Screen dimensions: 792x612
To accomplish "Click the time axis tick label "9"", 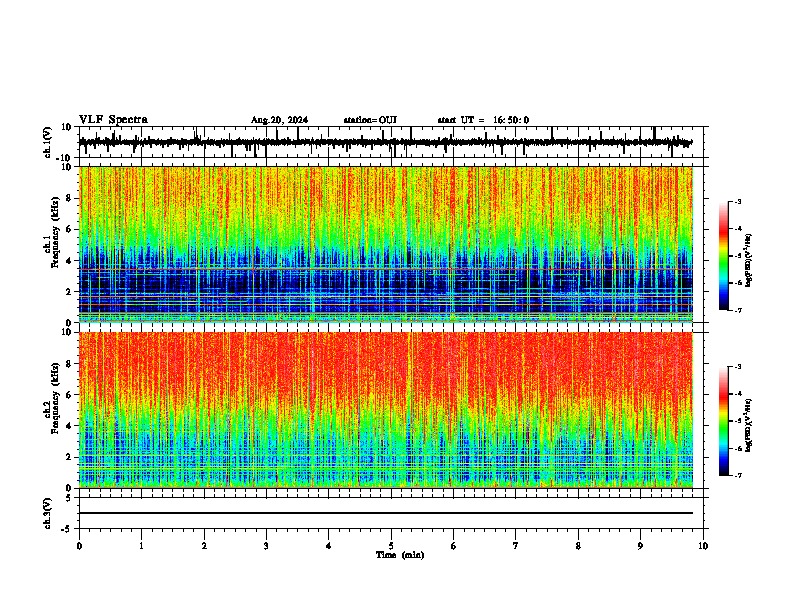I will [x=640, y=546].
